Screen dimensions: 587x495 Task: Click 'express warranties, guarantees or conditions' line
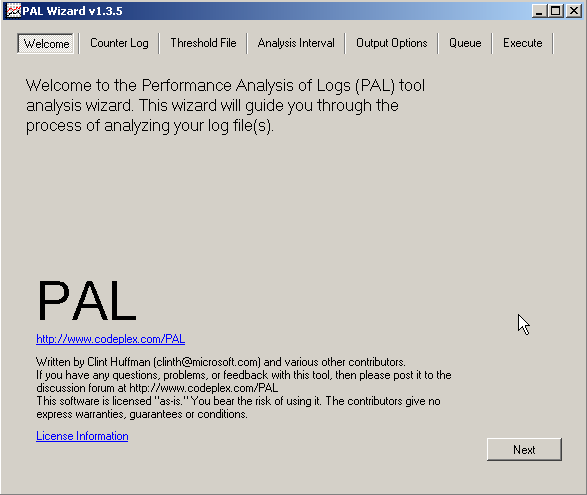(142, 414)
